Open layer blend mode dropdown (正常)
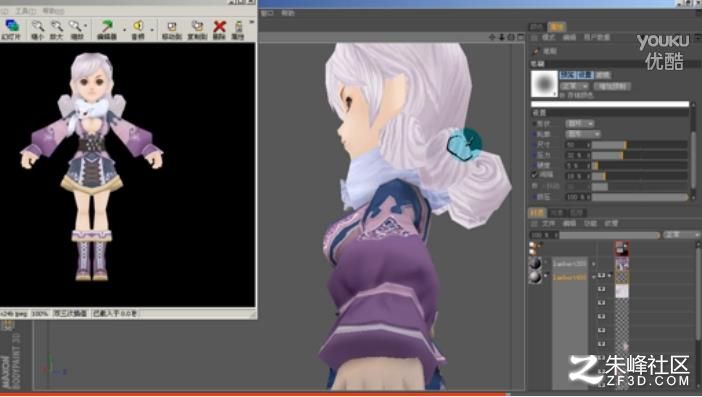702x397 pixels. pos(681,235)
